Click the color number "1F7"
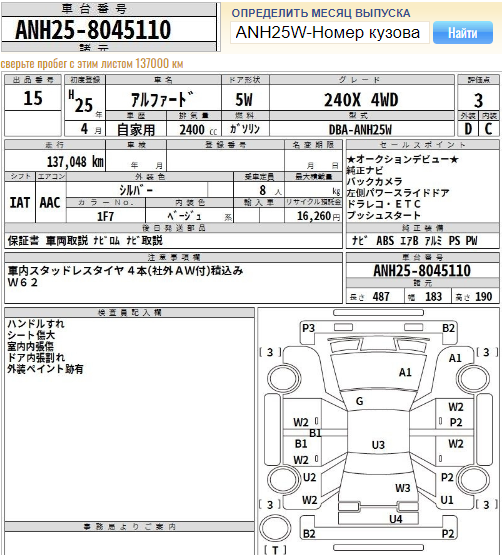 click(105, 216)
